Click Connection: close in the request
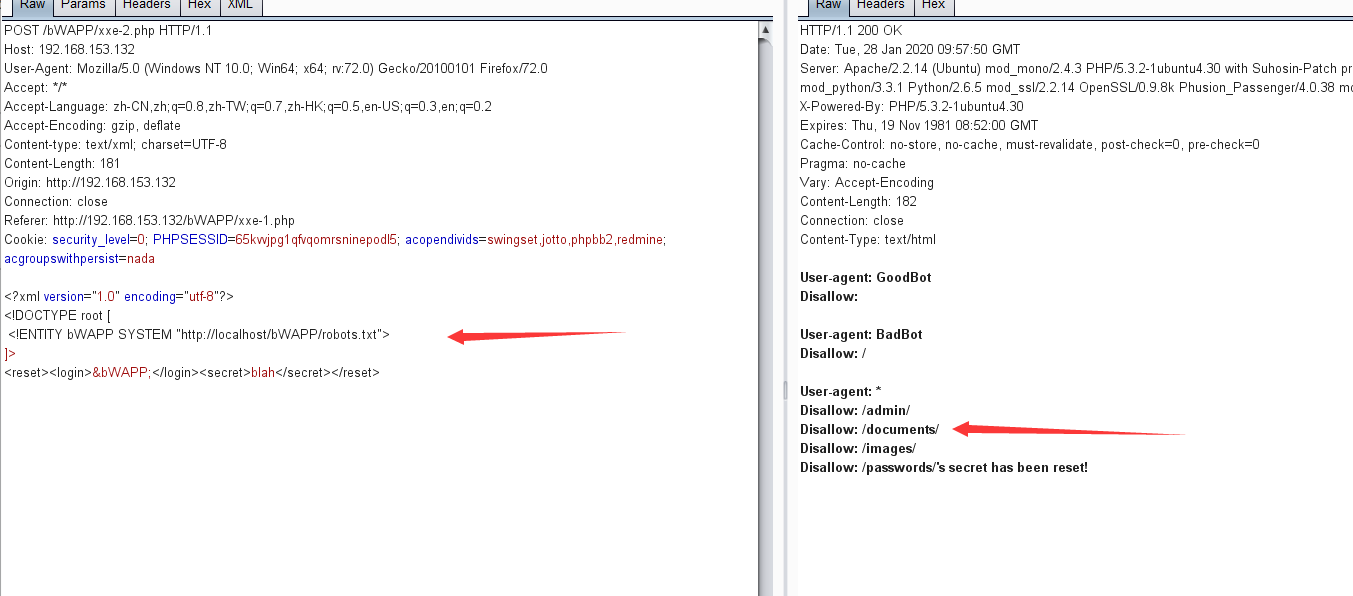1353x596 pixels. point(56,202)
